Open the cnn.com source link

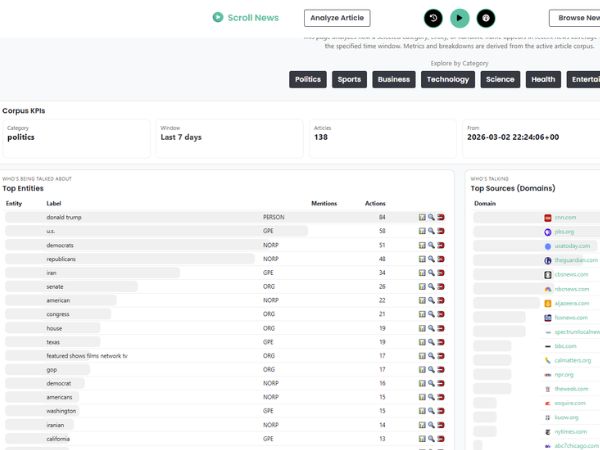click(565, 217)
